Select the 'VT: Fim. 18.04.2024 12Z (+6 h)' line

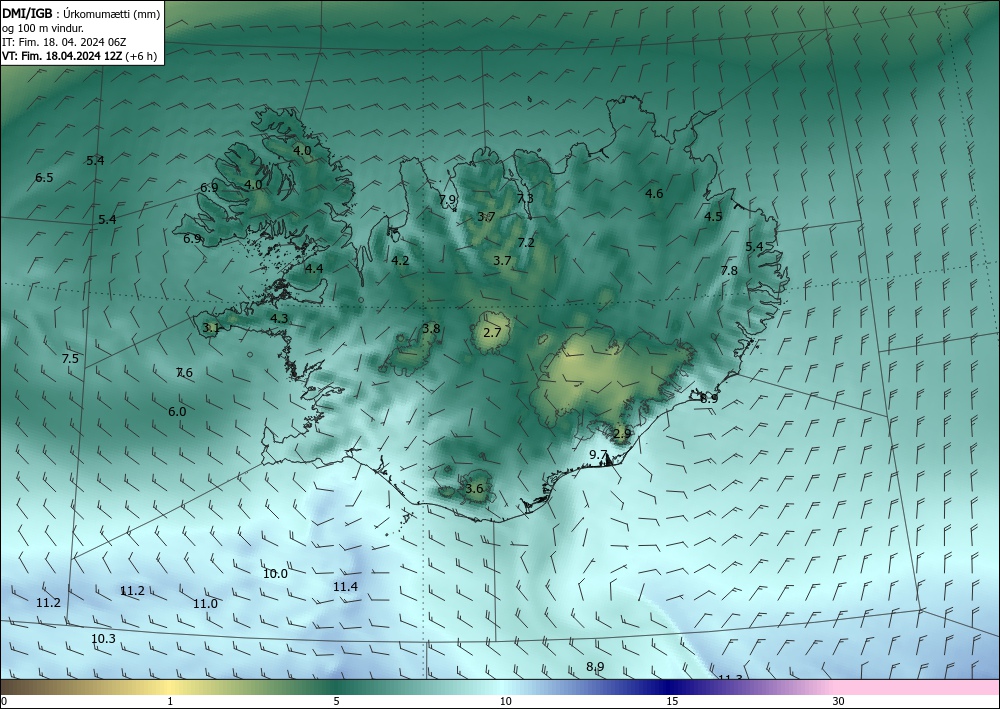tap(80, 55)
